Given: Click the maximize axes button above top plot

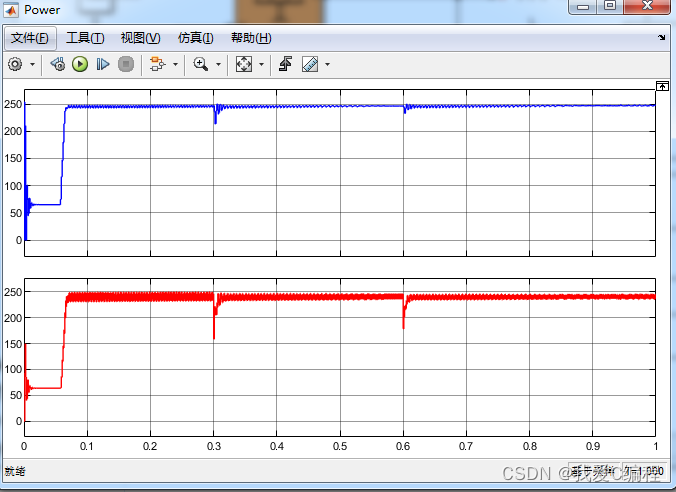Looking at the screenshot, I should [x=661, y=86].
